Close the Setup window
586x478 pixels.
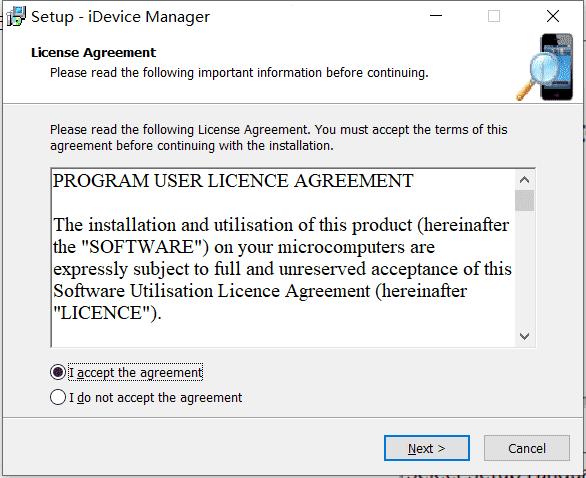coord(553,16)
